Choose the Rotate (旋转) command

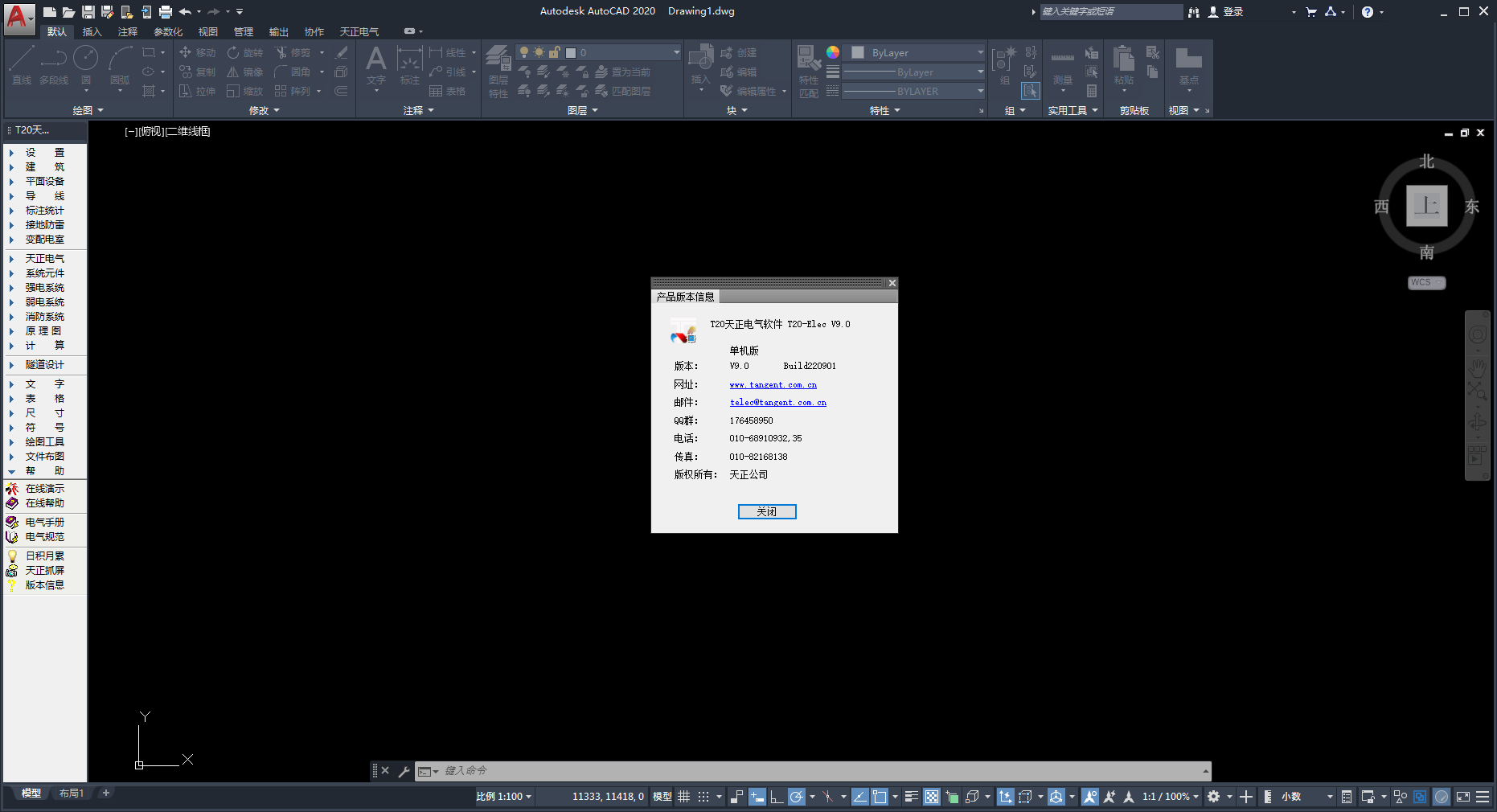point(244,52)
